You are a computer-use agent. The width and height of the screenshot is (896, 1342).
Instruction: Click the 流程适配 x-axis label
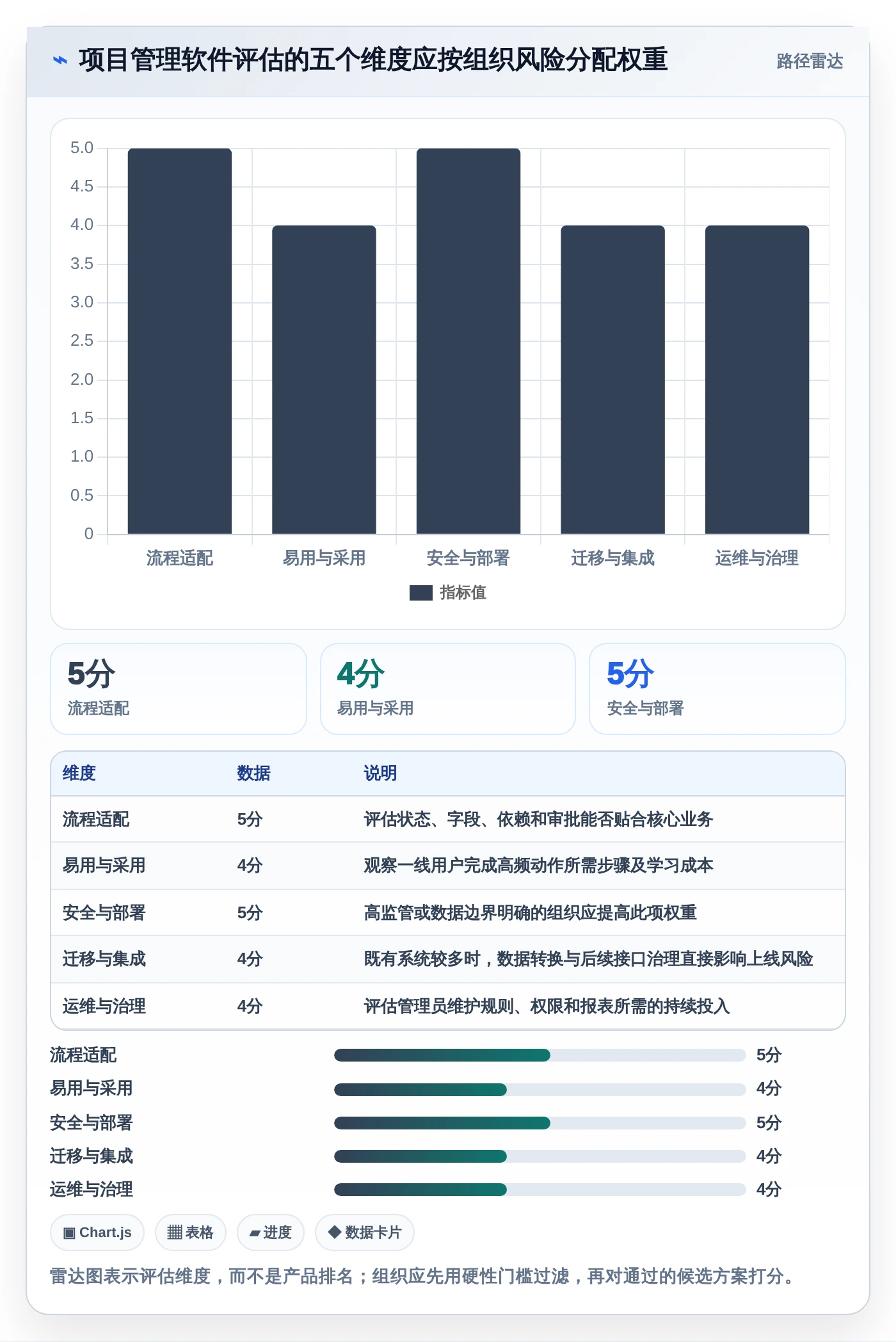pyautogui.click(x=180, y=558)
